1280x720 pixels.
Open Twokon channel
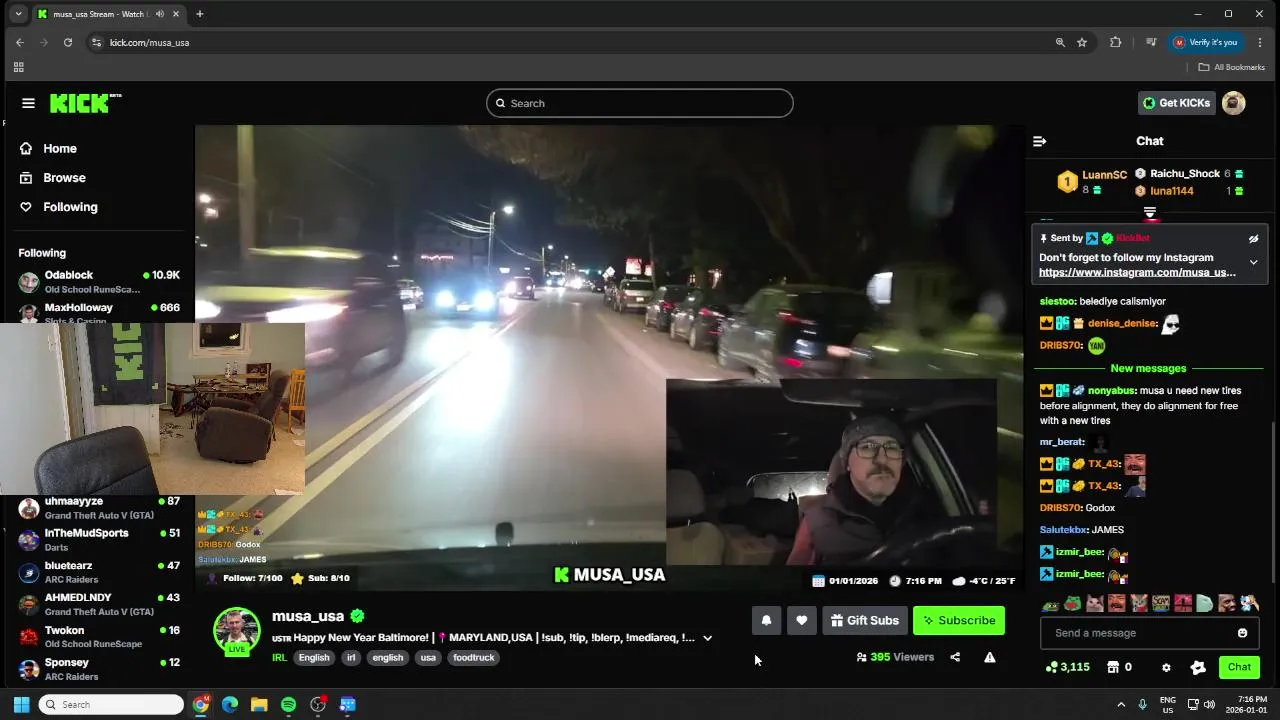pos(98,637)
